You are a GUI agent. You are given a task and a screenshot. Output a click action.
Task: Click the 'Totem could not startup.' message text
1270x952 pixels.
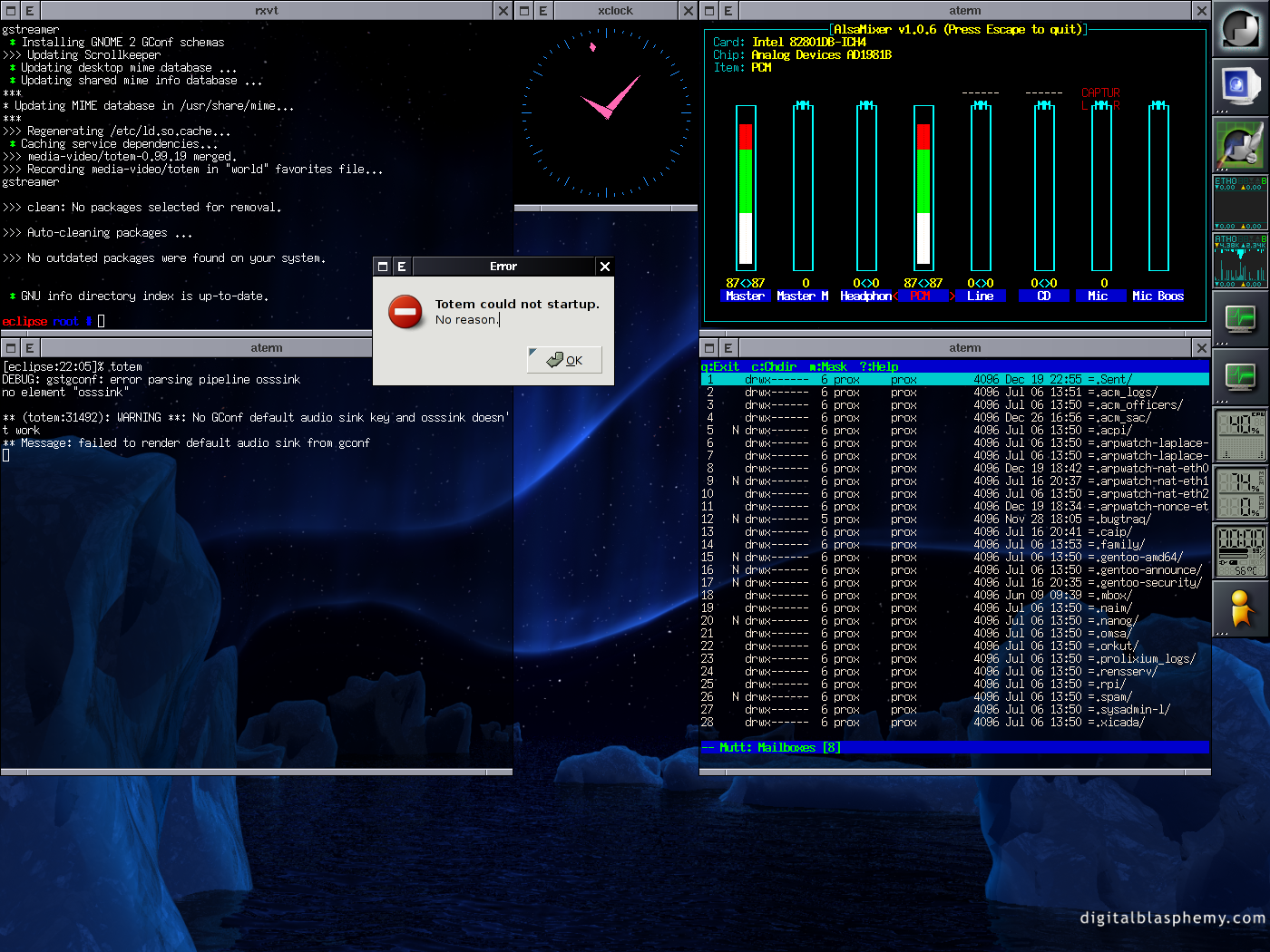coord(517,305)
